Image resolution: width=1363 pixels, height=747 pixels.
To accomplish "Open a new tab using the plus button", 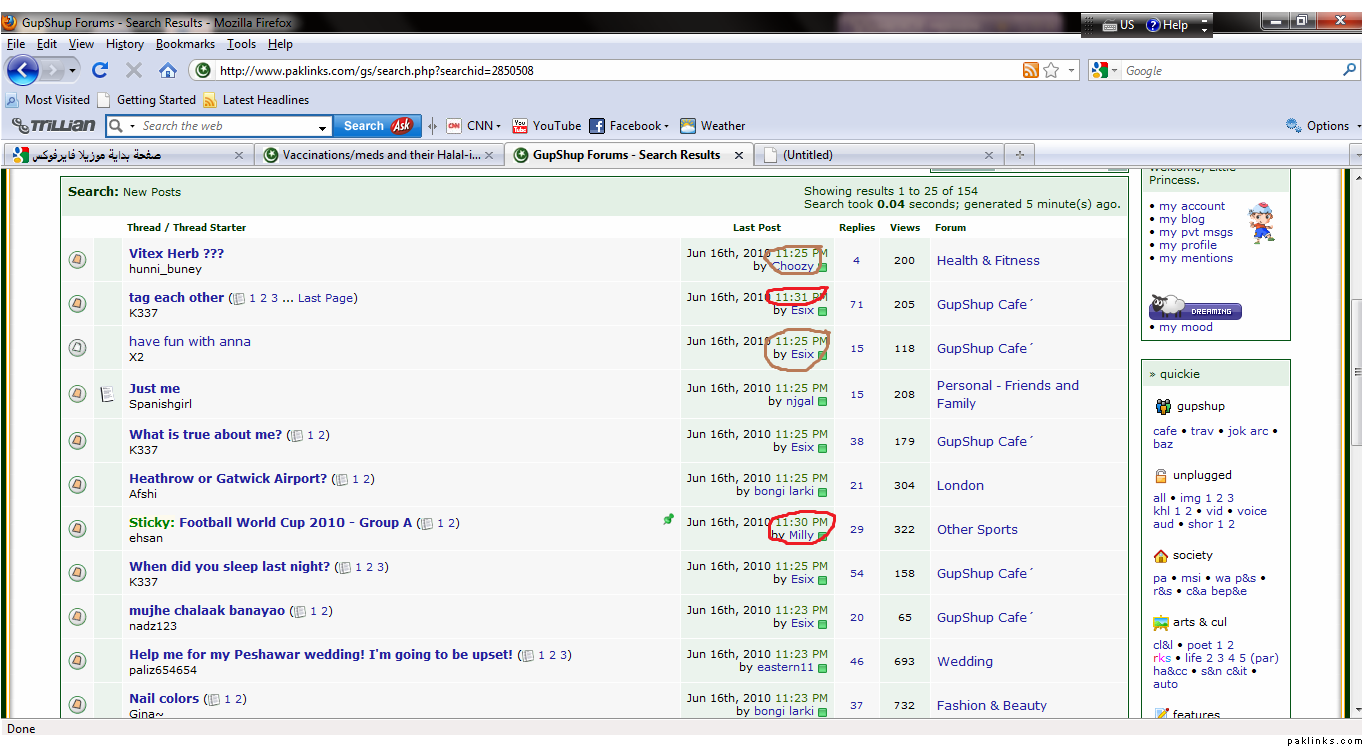I will (x=1020, y=155).
